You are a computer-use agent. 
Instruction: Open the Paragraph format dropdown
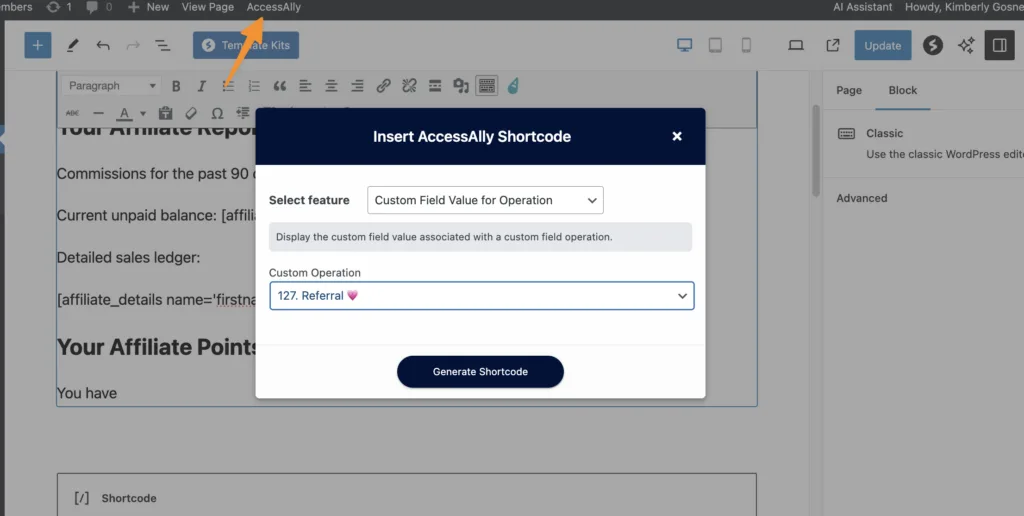[111, 86]
